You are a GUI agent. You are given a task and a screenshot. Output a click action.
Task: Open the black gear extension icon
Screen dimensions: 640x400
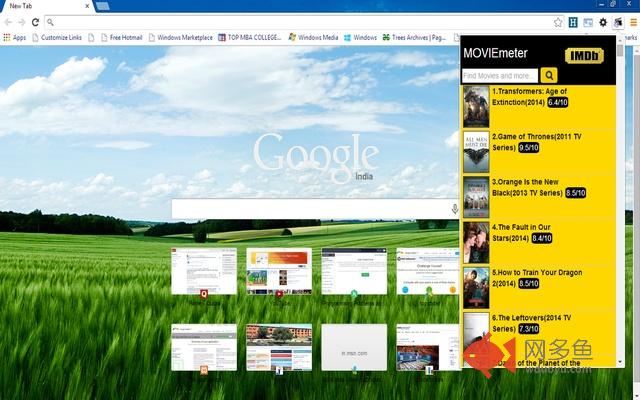pyautogui.click(x=603, y=22)
